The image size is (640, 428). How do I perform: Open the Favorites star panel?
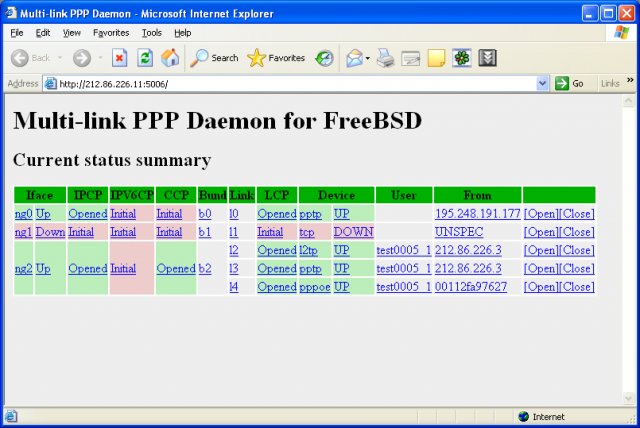point(276,58)
